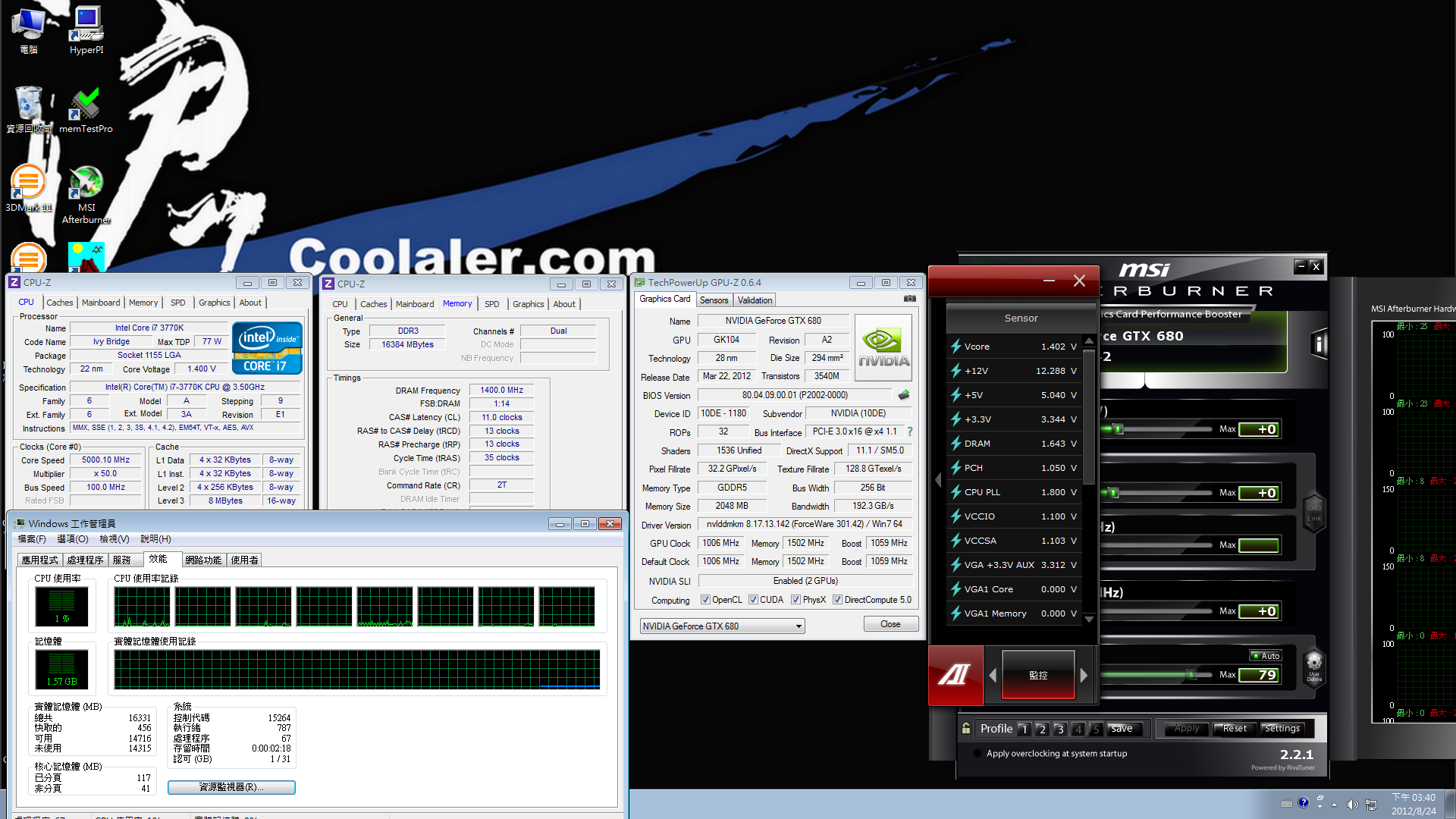
Task: Open the 3DMark 11 desktop shortcut
Action: coord(29,190)
